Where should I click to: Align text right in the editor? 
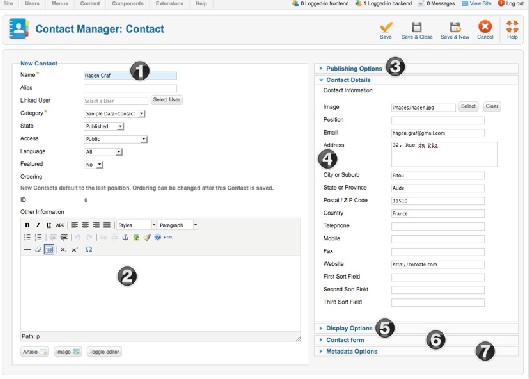[x=96, y=225]
